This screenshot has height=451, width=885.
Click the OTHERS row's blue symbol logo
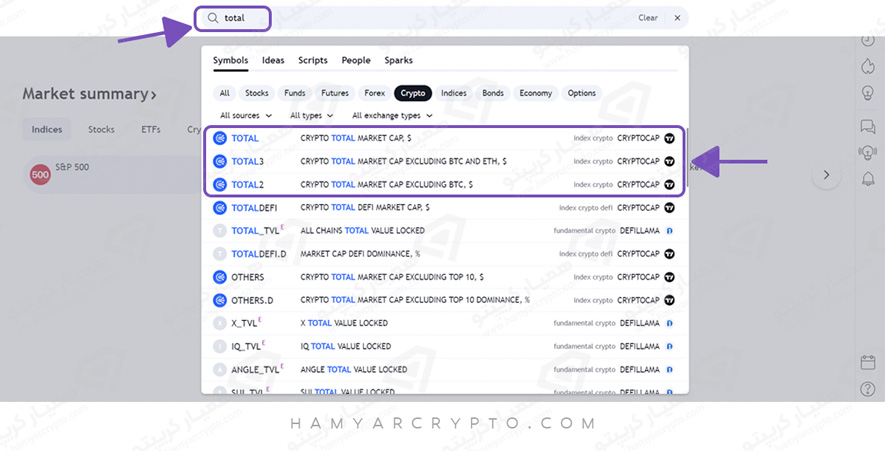[x=220, y=277]
